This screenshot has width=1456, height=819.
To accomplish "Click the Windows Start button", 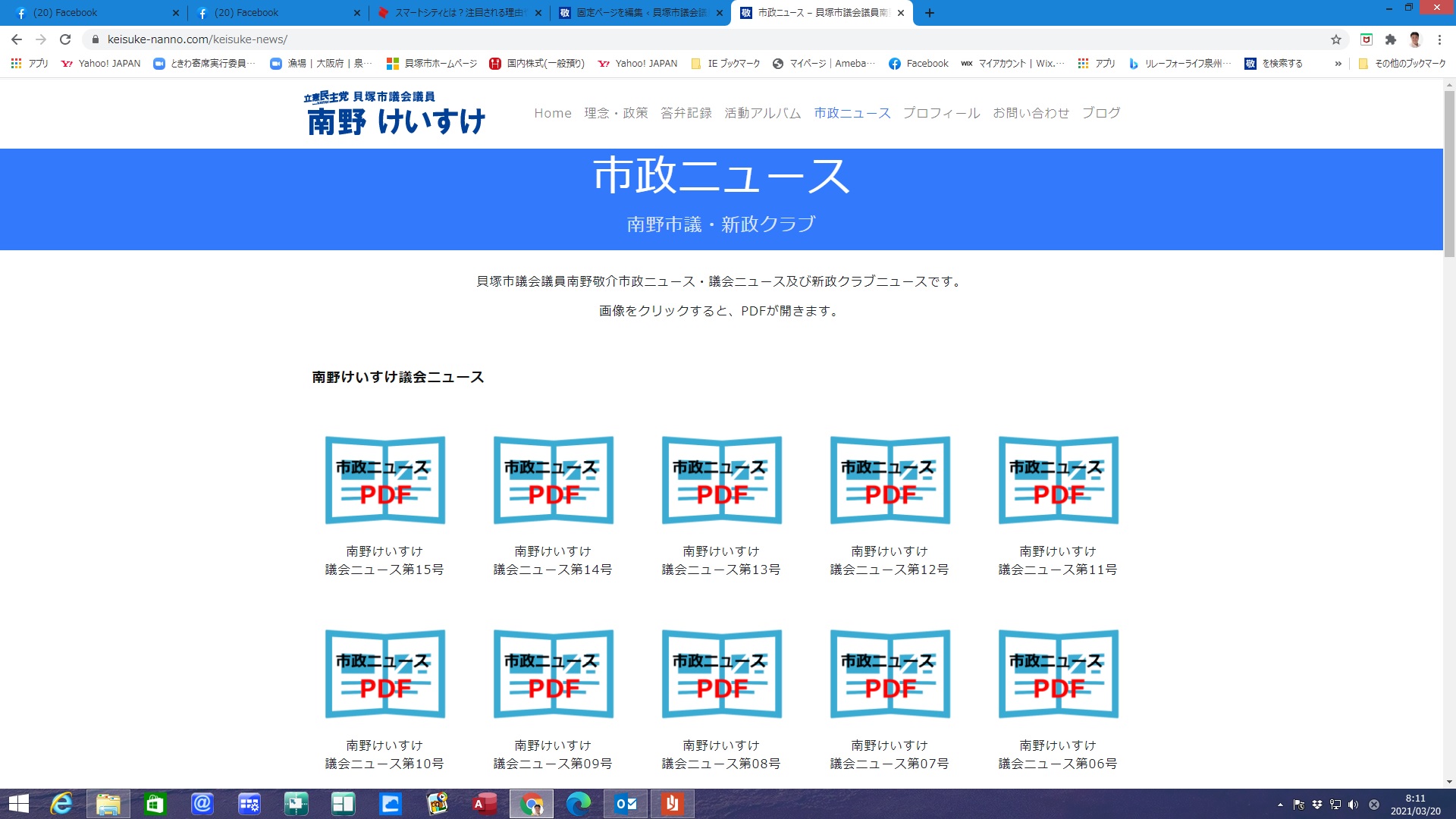I will pos(18,804).
